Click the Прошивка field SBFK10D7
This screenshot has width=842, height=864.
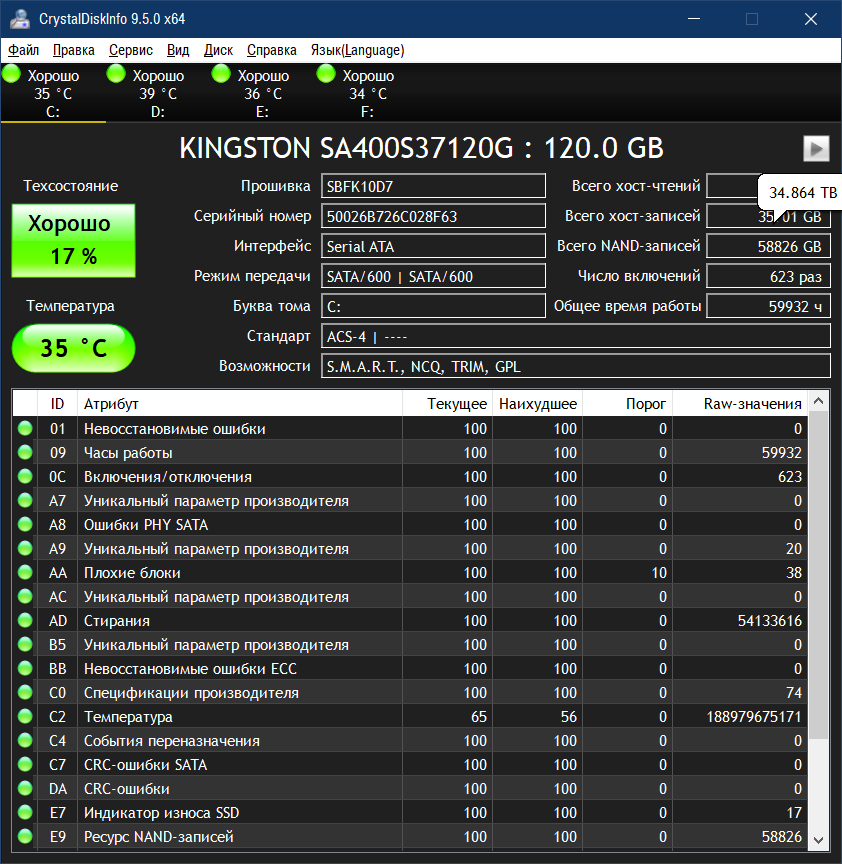pyautogui.click(x=434, y=186)
